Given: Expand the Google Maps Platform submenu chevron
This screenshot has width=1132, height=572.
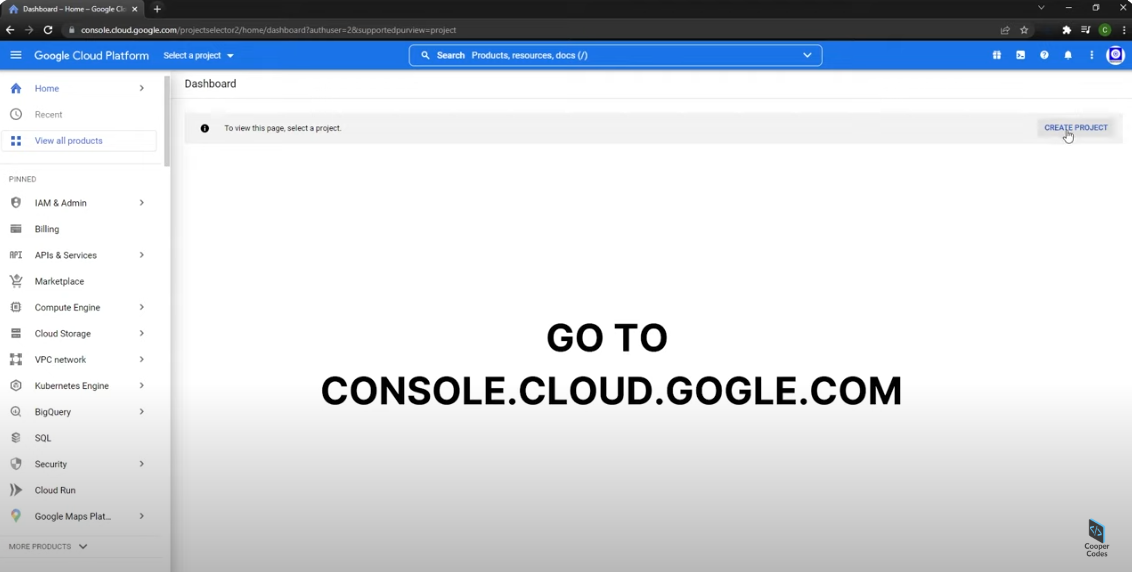Looking at the screenshot, I should pos(142,516).
